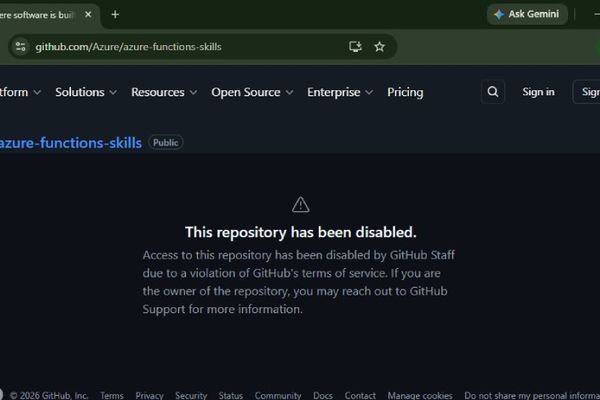Open GitHub search with magnifier icon
This screenshot has height=400, width=600.
493,92
